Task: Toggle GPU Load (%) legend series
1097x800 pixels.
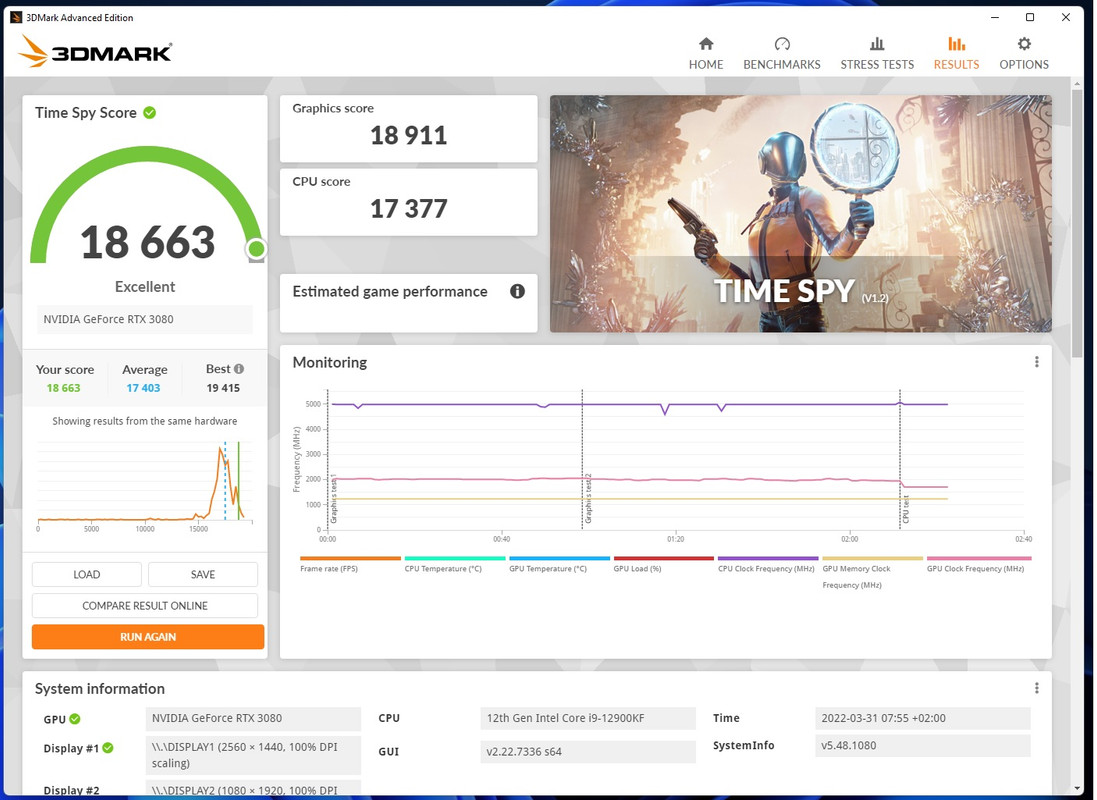Action: point(663,565)
